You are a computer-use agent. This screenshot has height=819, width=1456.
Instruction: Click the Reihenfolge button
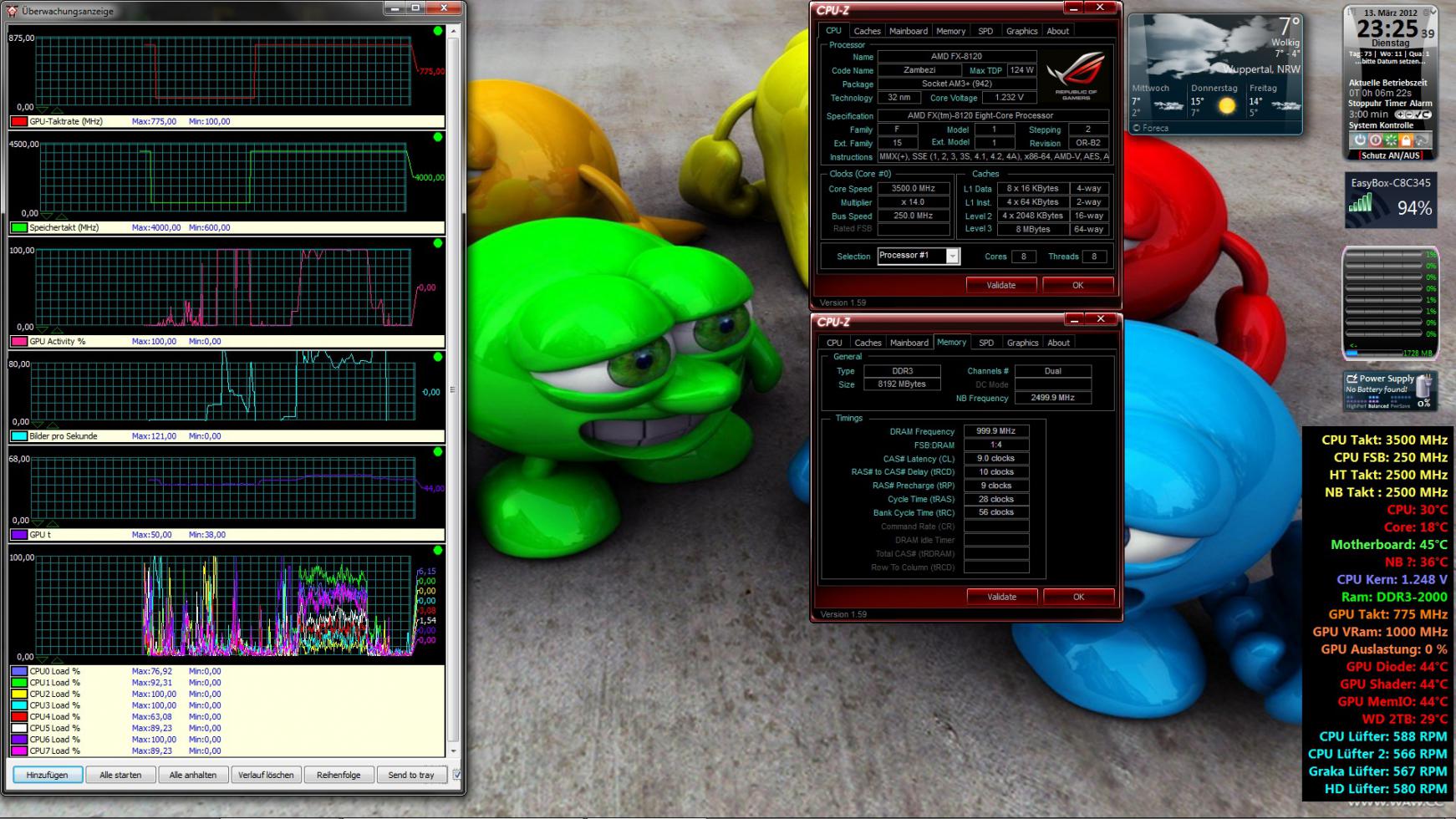pos(339,775)
